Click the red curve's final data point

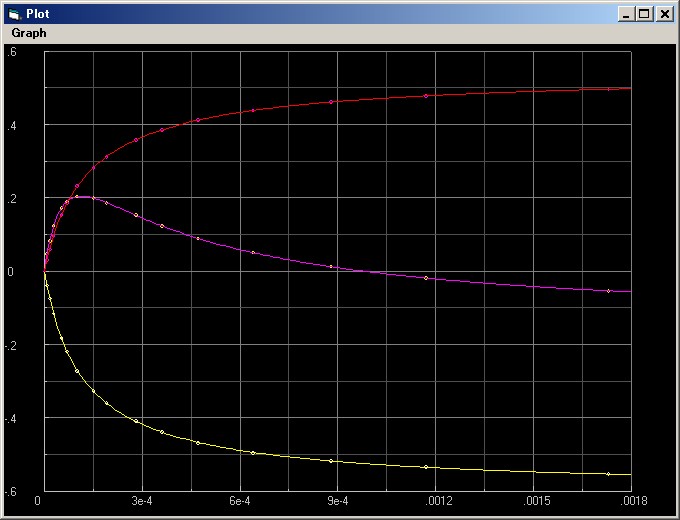tap(608, 89)
